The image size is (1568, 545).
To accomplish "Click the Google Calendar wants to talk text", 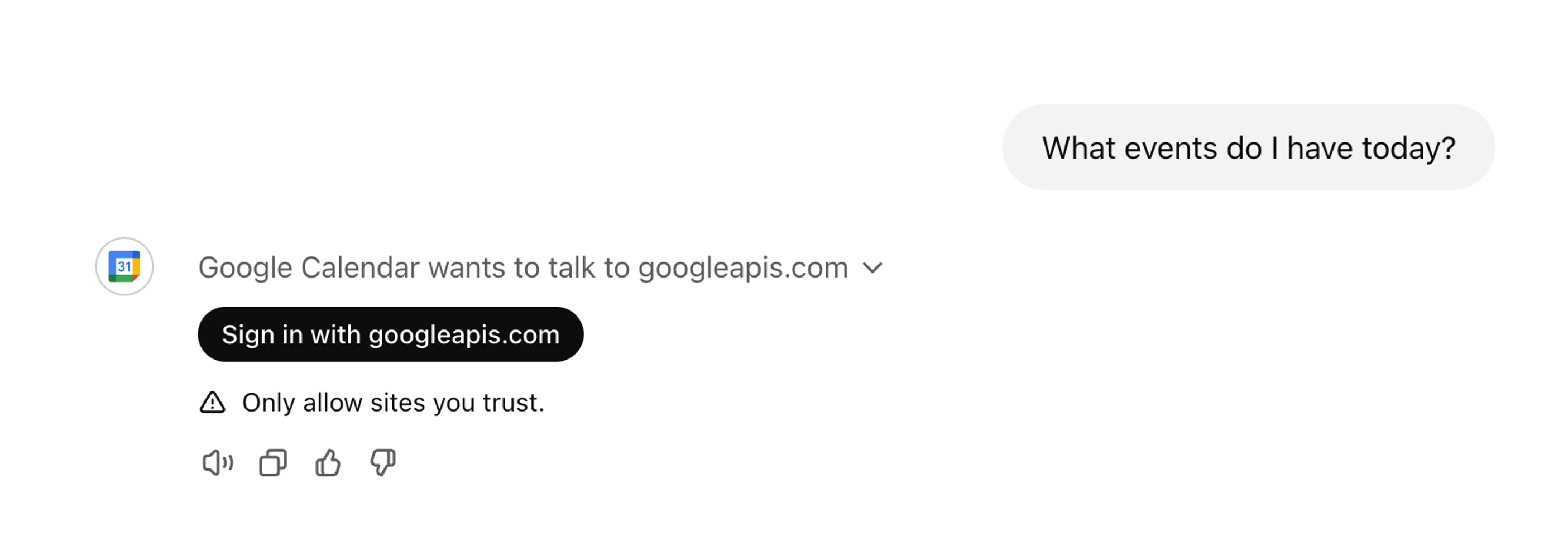I will pos(524,267).
